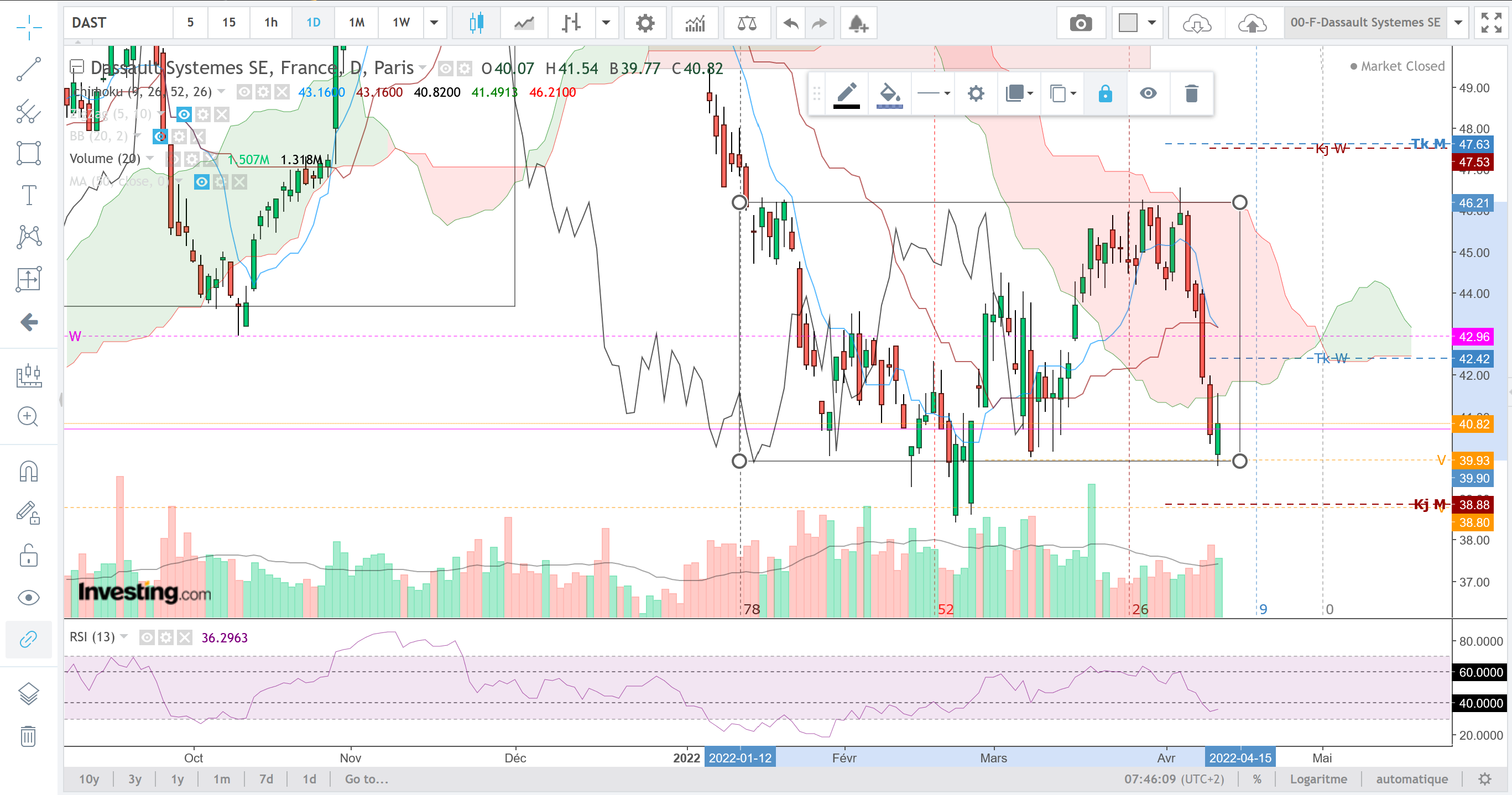Open the 00-F-Dassault Systemes SE layout dropdown
Image resolution: width=1512 pixels, height=795 pixels.
point(1457,23)
